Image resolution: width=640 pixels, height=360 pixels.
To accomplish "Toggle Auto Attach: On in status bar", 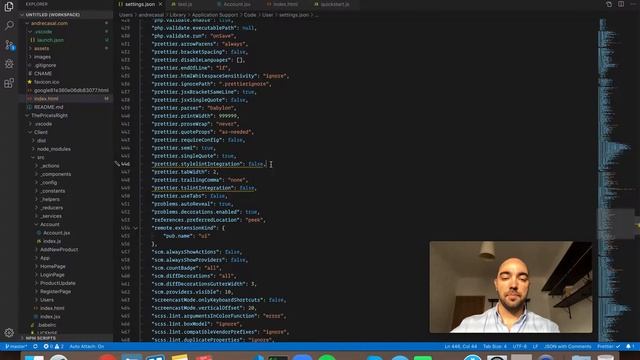I will 87,347.
